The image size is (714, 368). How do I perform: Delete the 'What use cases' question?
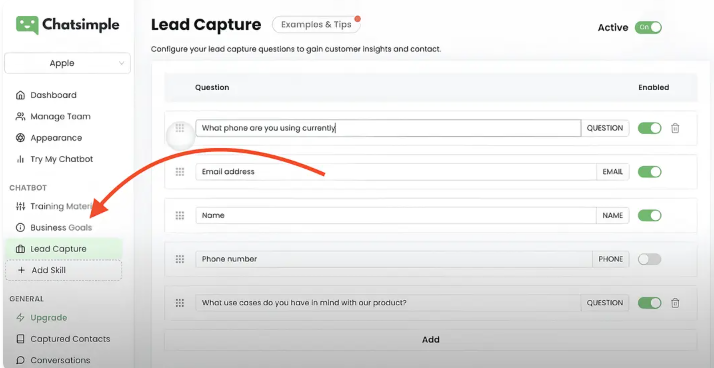675,303
